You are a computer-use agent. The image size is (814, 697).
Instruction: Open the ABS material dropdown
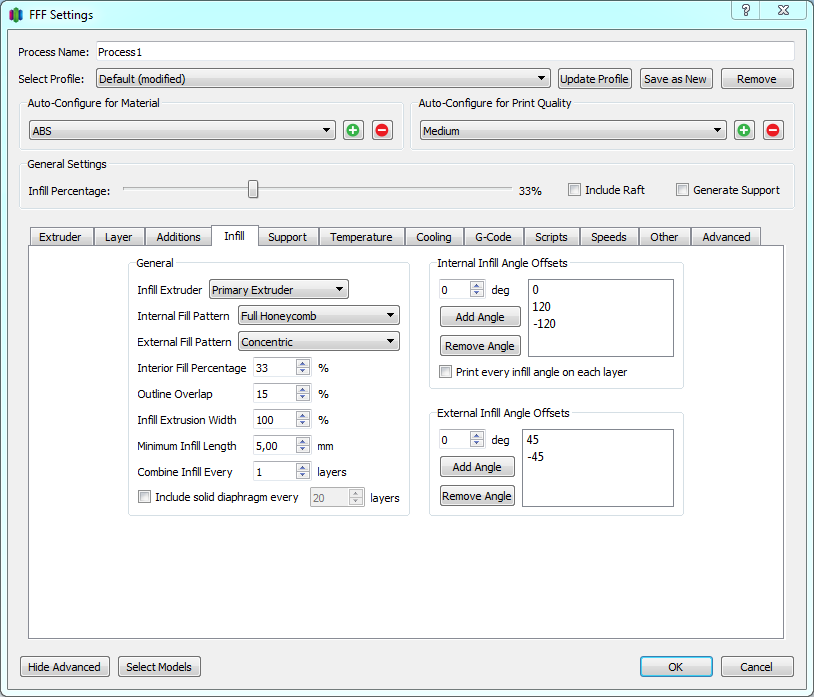tap(182, 130)
